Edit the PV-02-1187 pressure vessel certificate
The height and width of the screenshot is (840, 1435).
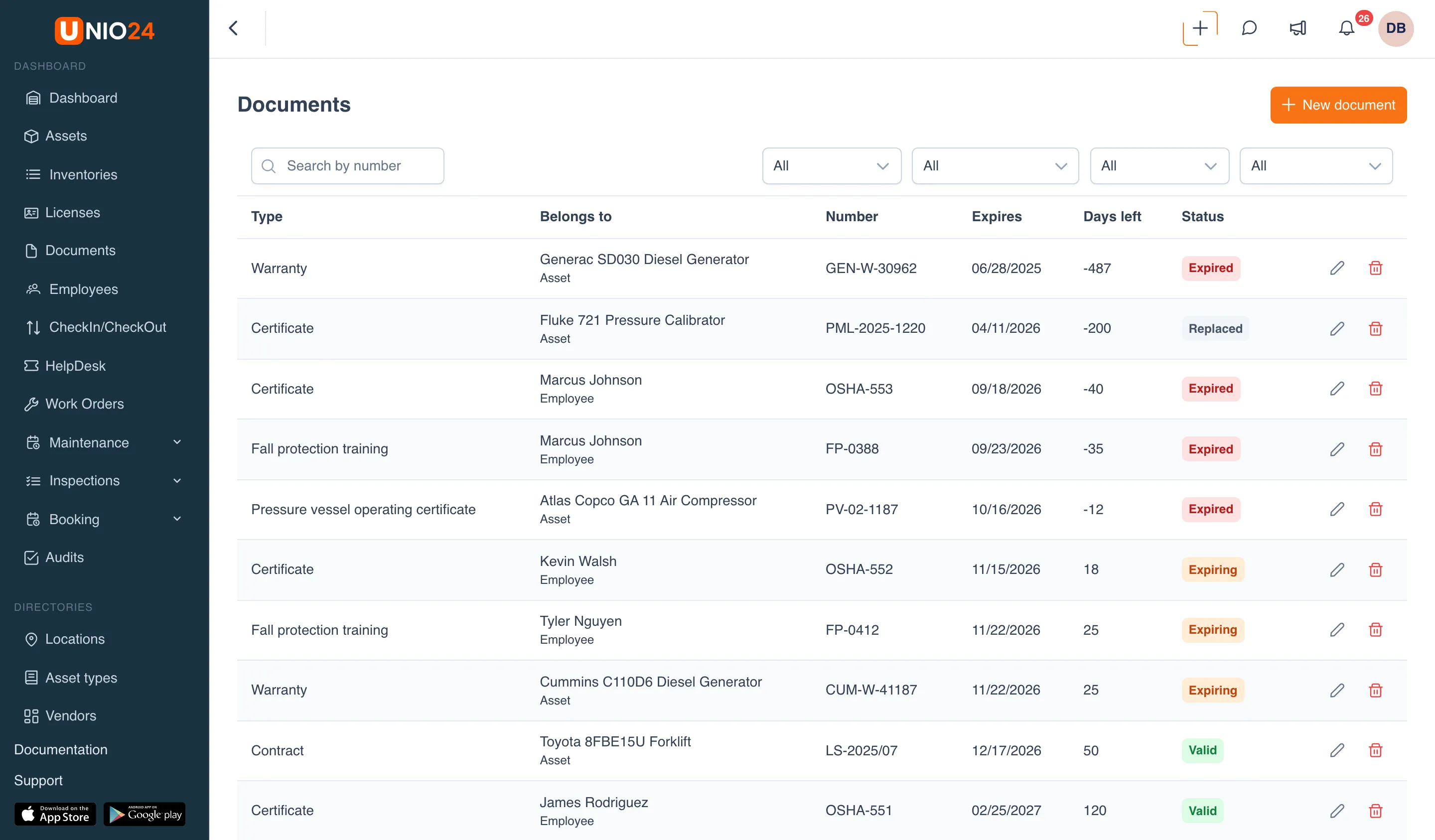(x=1337, y=509)
